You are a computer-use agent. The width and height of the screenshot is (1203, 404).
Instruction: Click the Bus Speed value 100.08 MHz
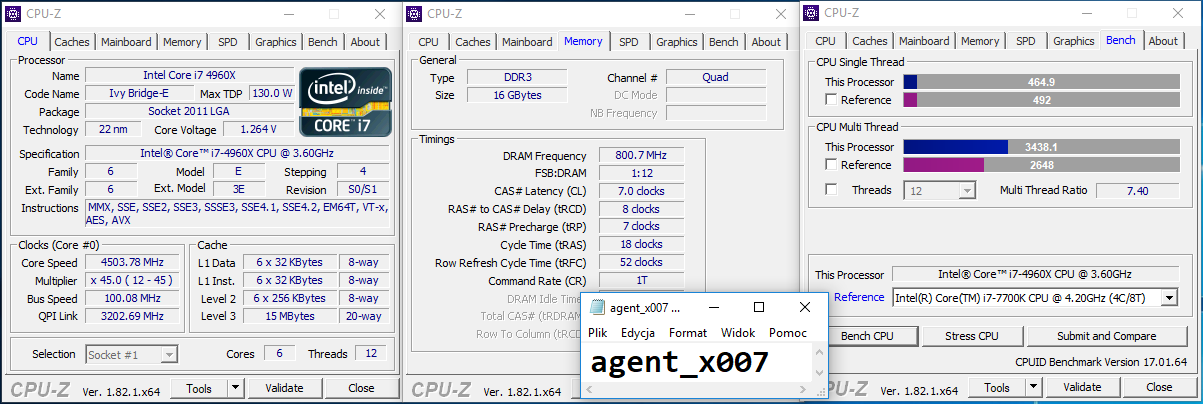(x=132, y=298)
